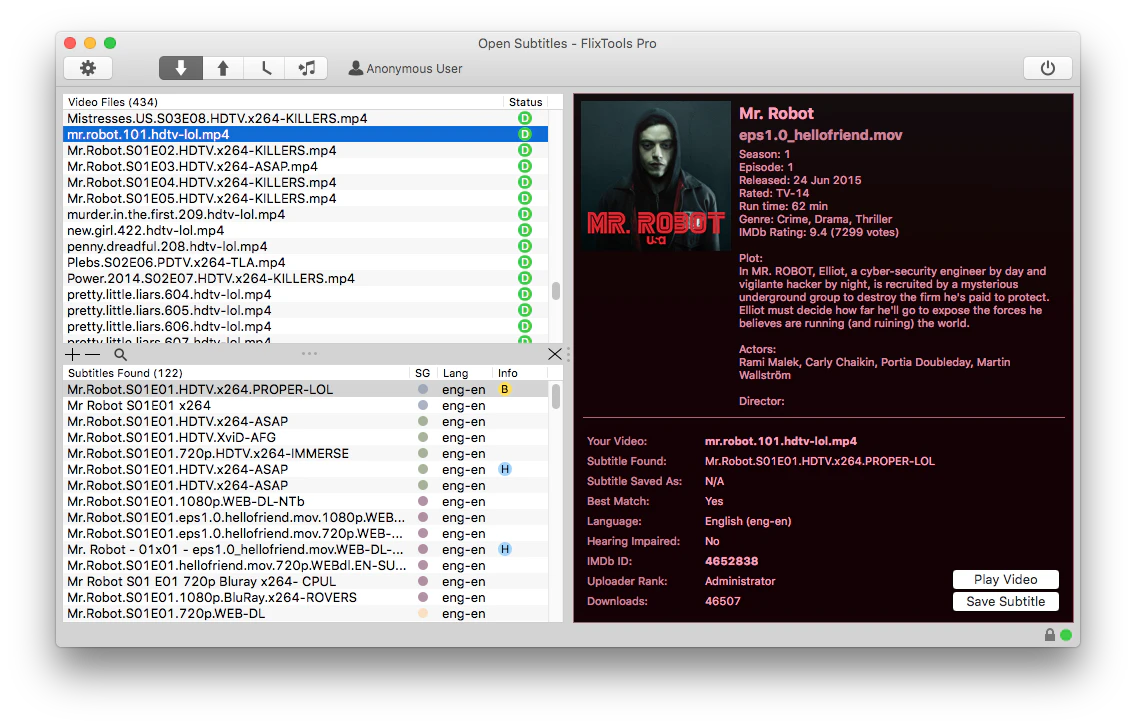This screenshot has width=1136, height=727.
Task: Select the Download subtitles toolbar icon
Action: click(x=180, y=68)
